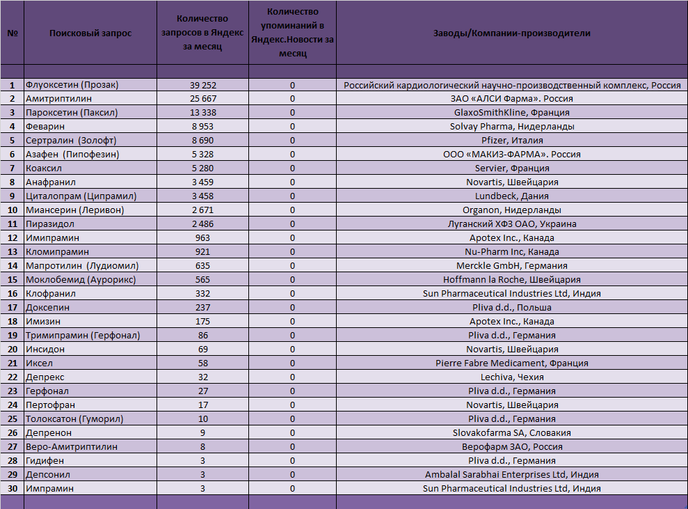Click the cell 'Lundbeck, Дания'
The height and width of the screenshot is (509, 688).
coord(512,196)
